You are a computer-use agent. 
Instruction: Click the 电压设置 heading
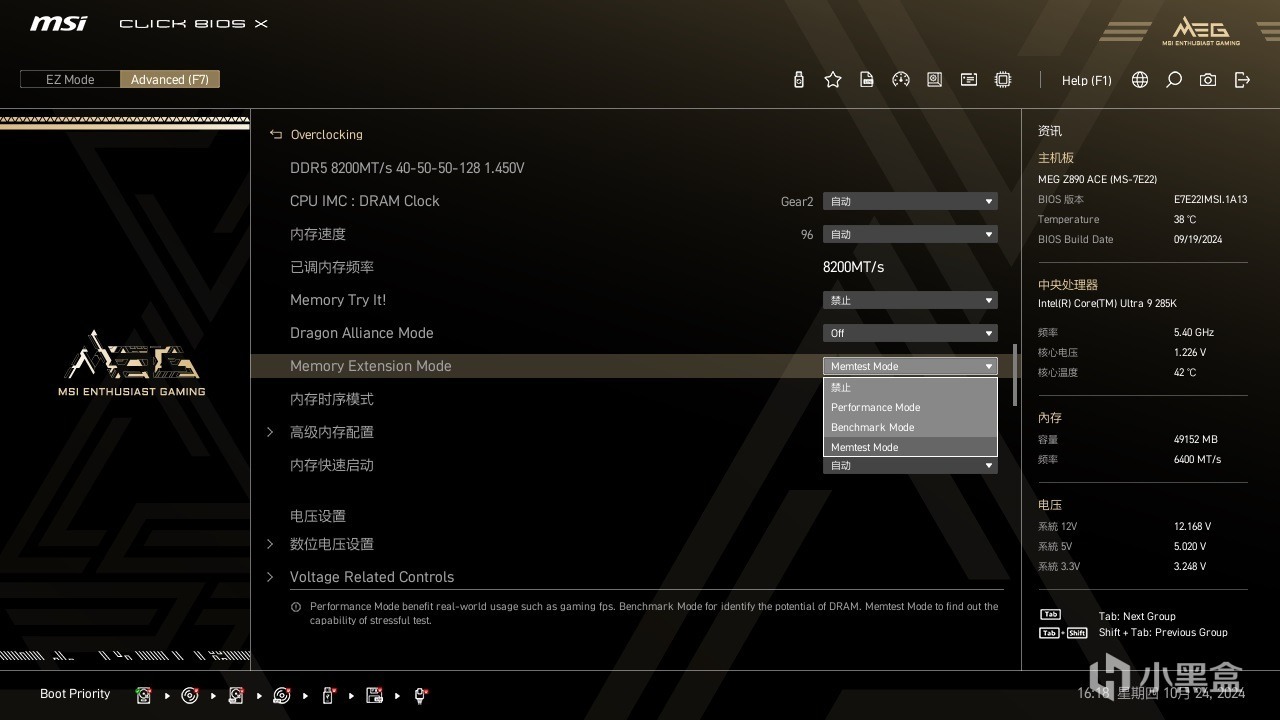(x=318, y=516)
